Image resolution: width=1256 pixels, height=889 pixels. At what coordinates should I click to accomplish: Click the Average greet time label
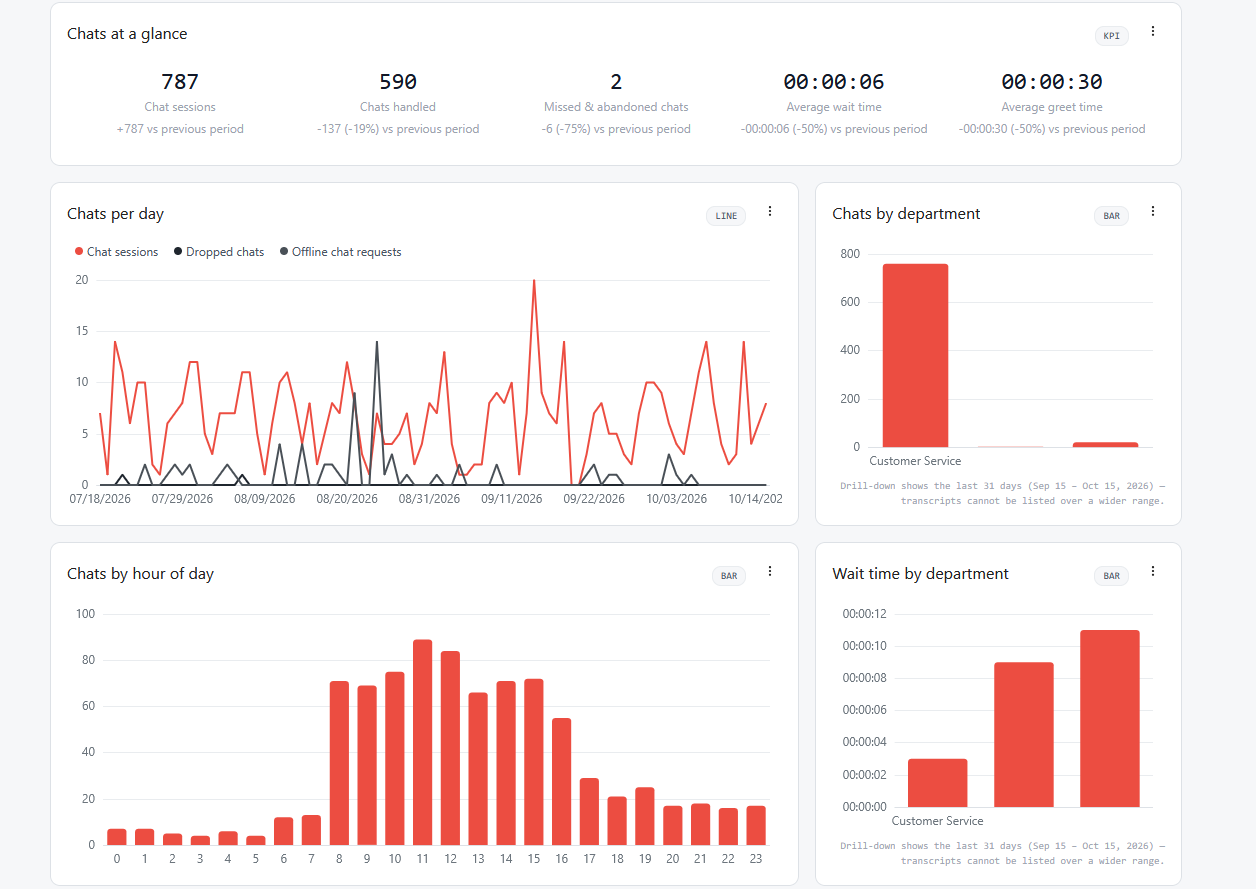click(x=1052, y=107)
